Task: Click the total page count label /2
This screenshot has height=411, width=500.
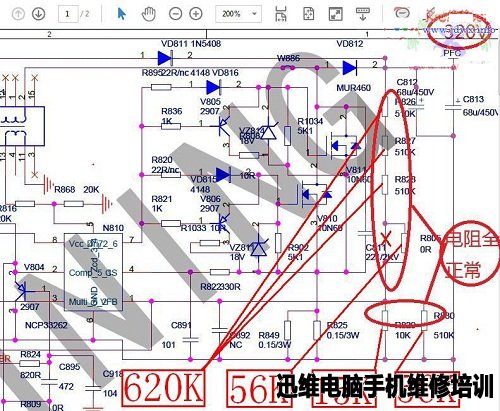Action: (85, 14)
